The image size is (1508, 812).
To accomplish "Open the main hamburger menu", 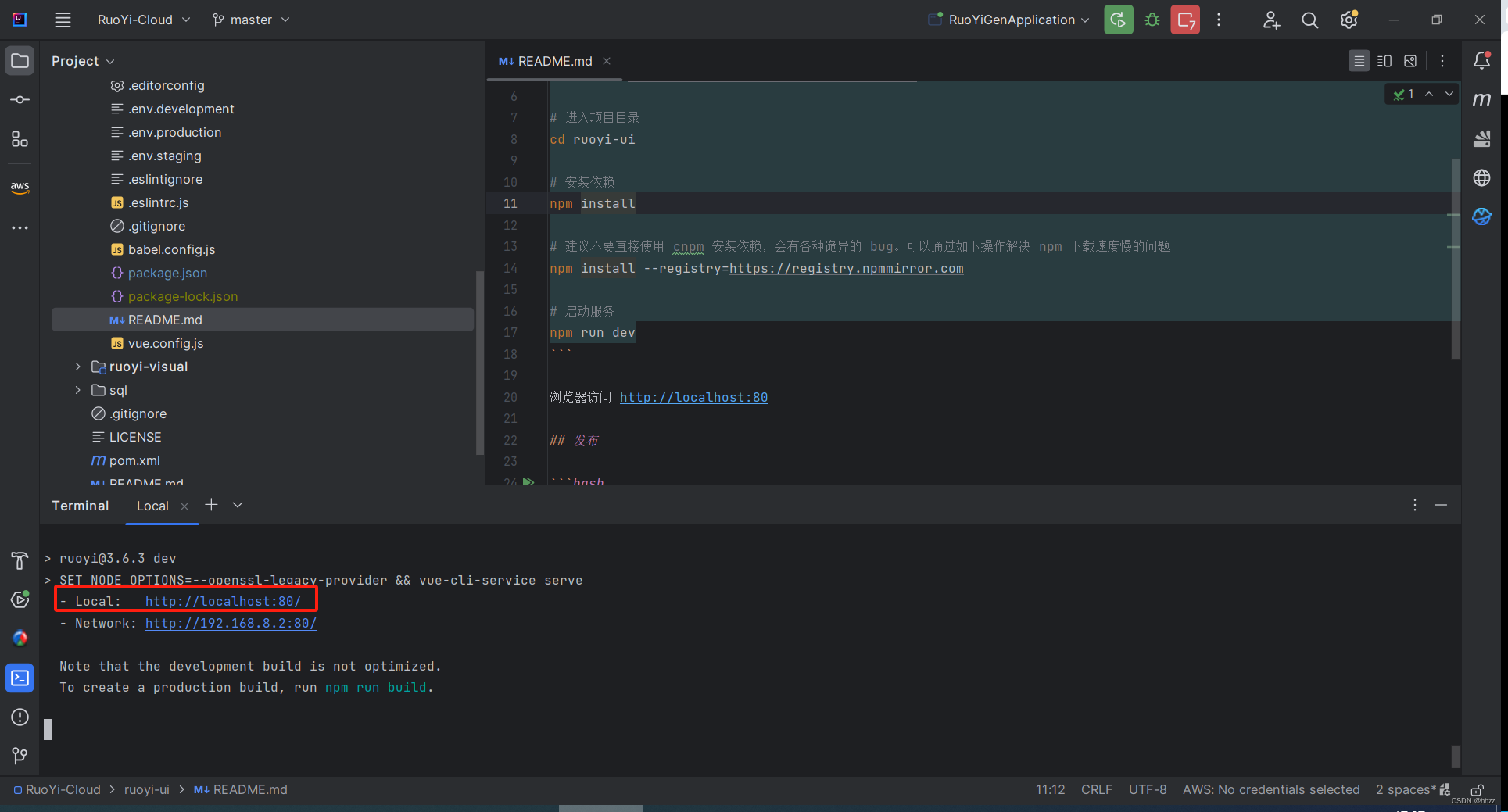I will pyautogui.click(x=63, y=20).
